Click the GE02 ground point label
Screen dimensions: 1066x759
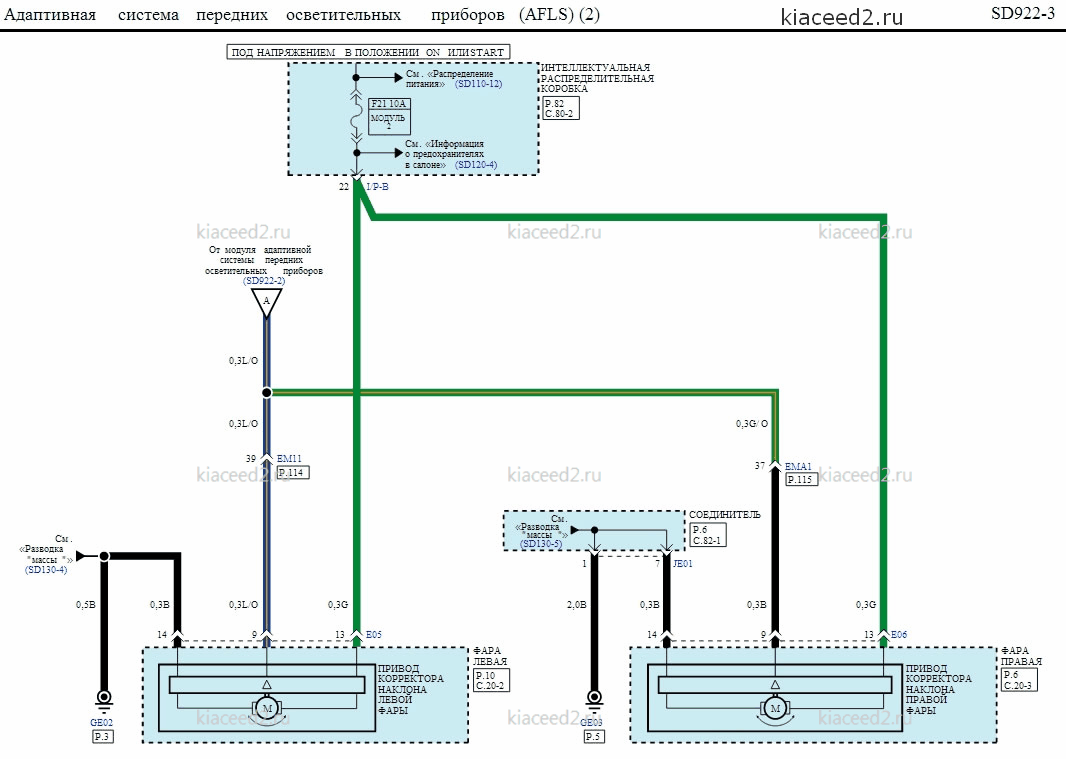[x=102, y=723]
